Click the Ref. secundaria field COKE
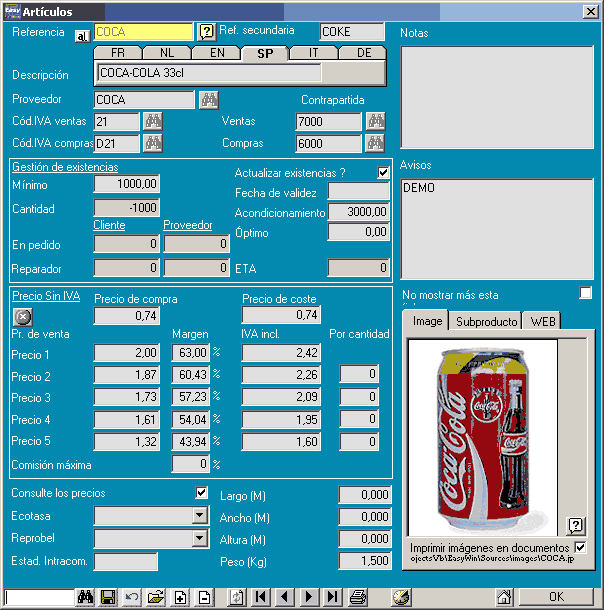This screenshot has width=604, height=610. click(352, 32)
